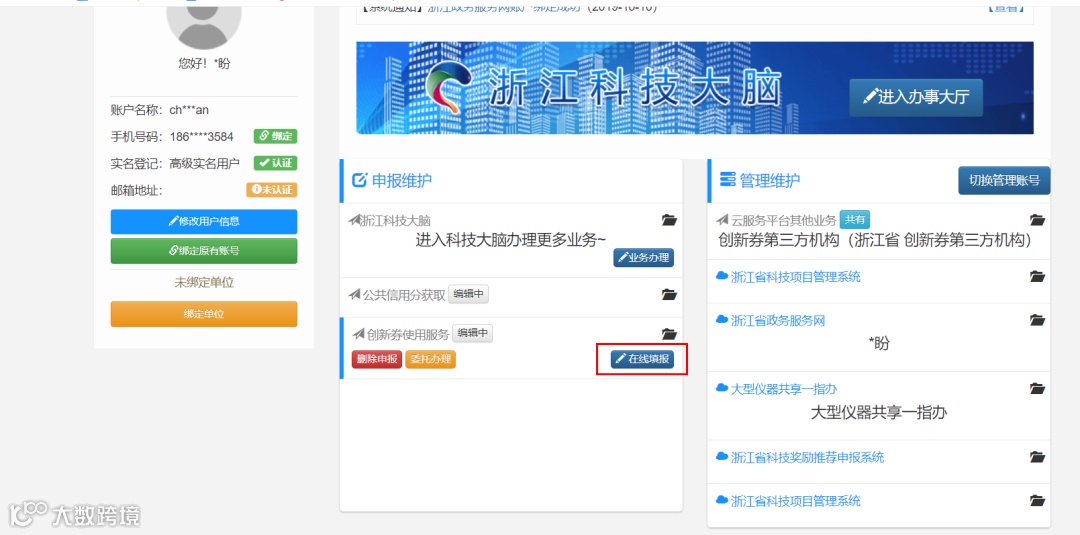Open folder icon beside 浙江省科技奖励推荐申报系统
This screenshot has height=535, width=1080.
[1037, 457]
